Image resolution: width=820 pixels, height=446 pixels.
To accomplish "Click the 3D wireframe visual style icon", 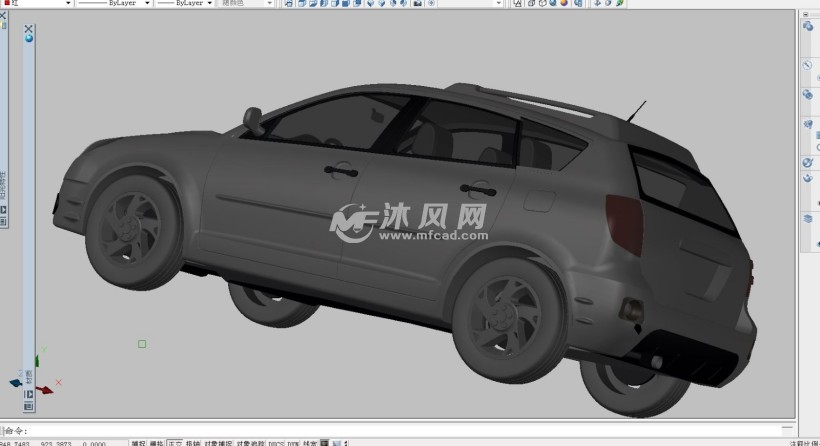I will 531,3.
